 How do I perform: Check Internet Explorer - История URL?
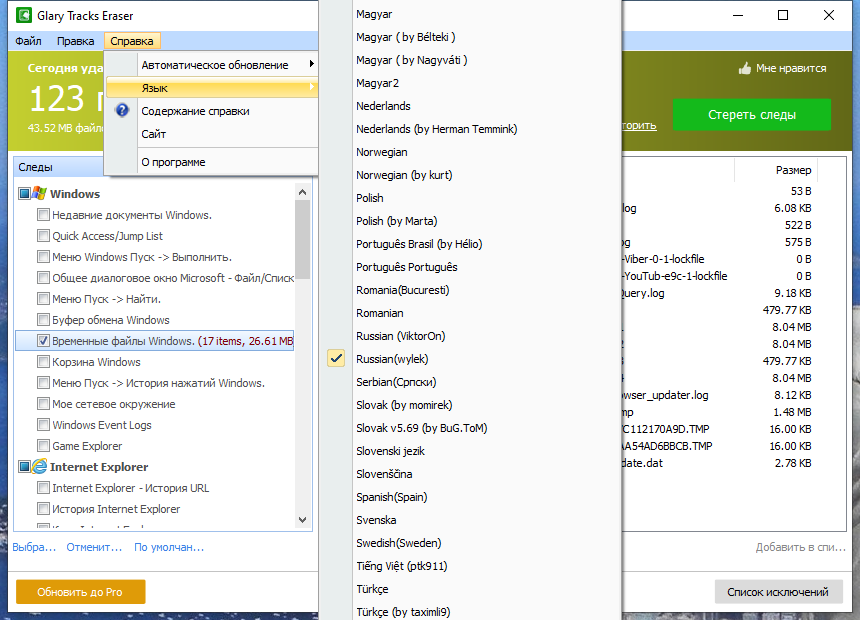click(x=43, y=487)
